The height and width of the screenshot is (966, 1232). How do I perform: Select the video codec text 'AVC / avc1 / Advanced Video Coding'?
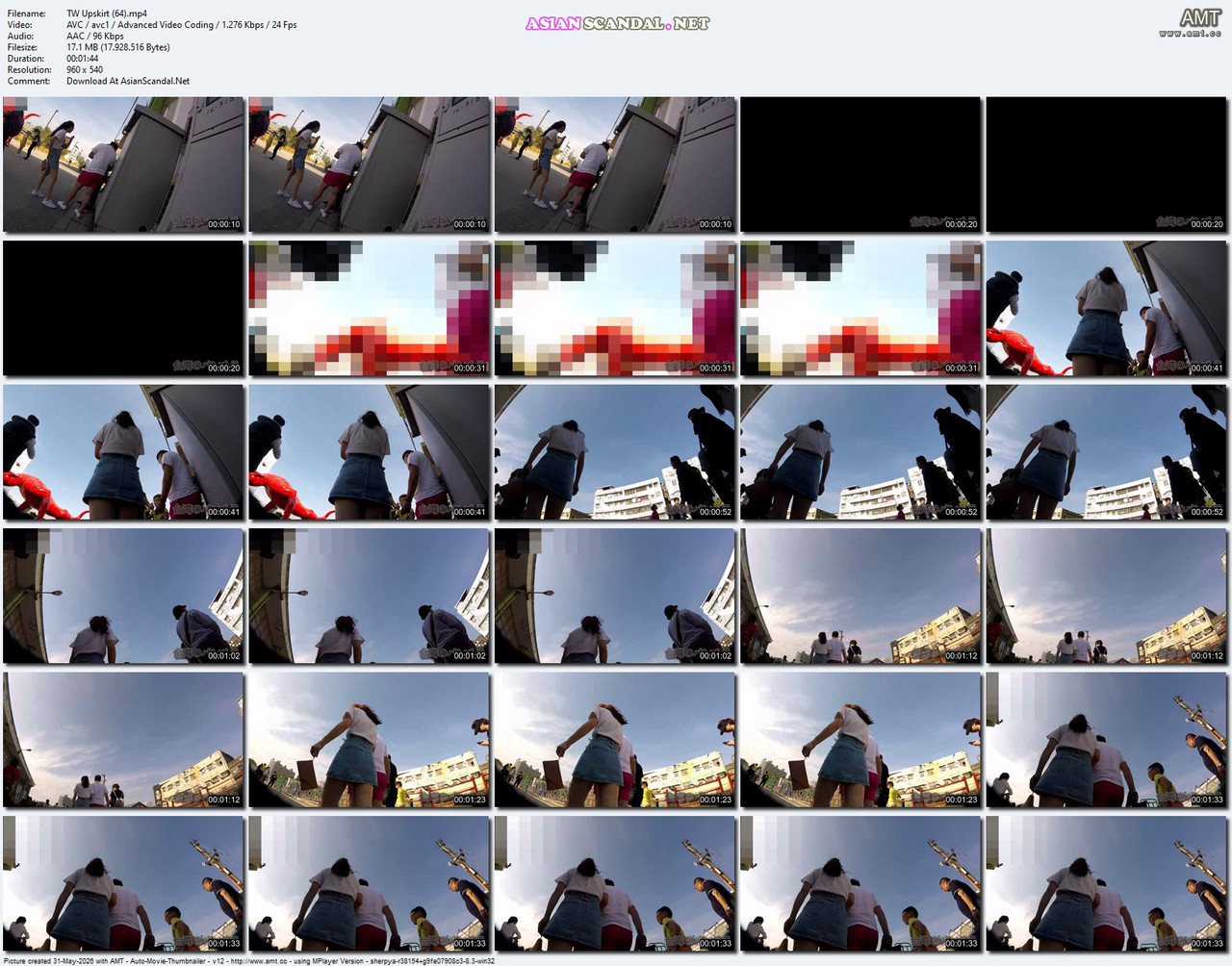[x=141, y=25]
